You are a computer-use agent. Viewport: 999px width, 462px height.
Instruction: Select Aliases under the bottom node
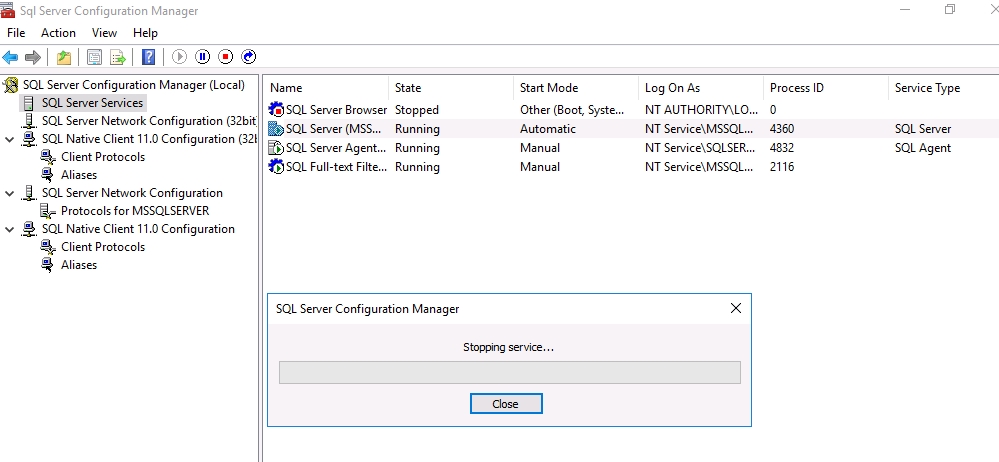tap(79, 265)
